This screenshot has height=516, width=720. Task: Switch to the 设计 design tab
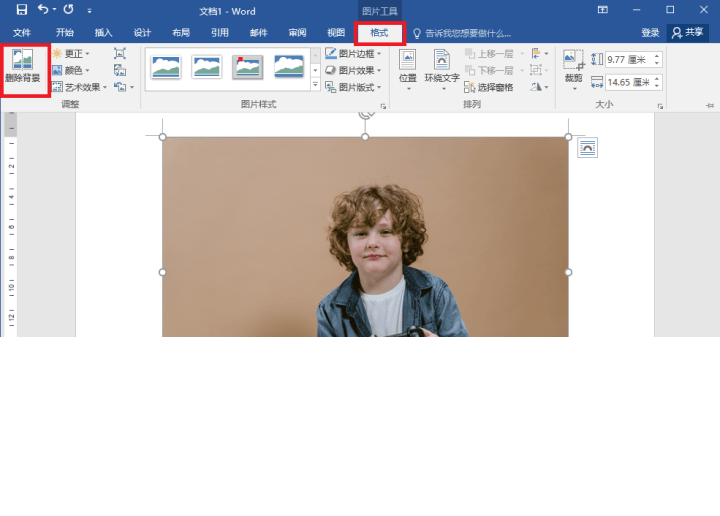[142, 33]
